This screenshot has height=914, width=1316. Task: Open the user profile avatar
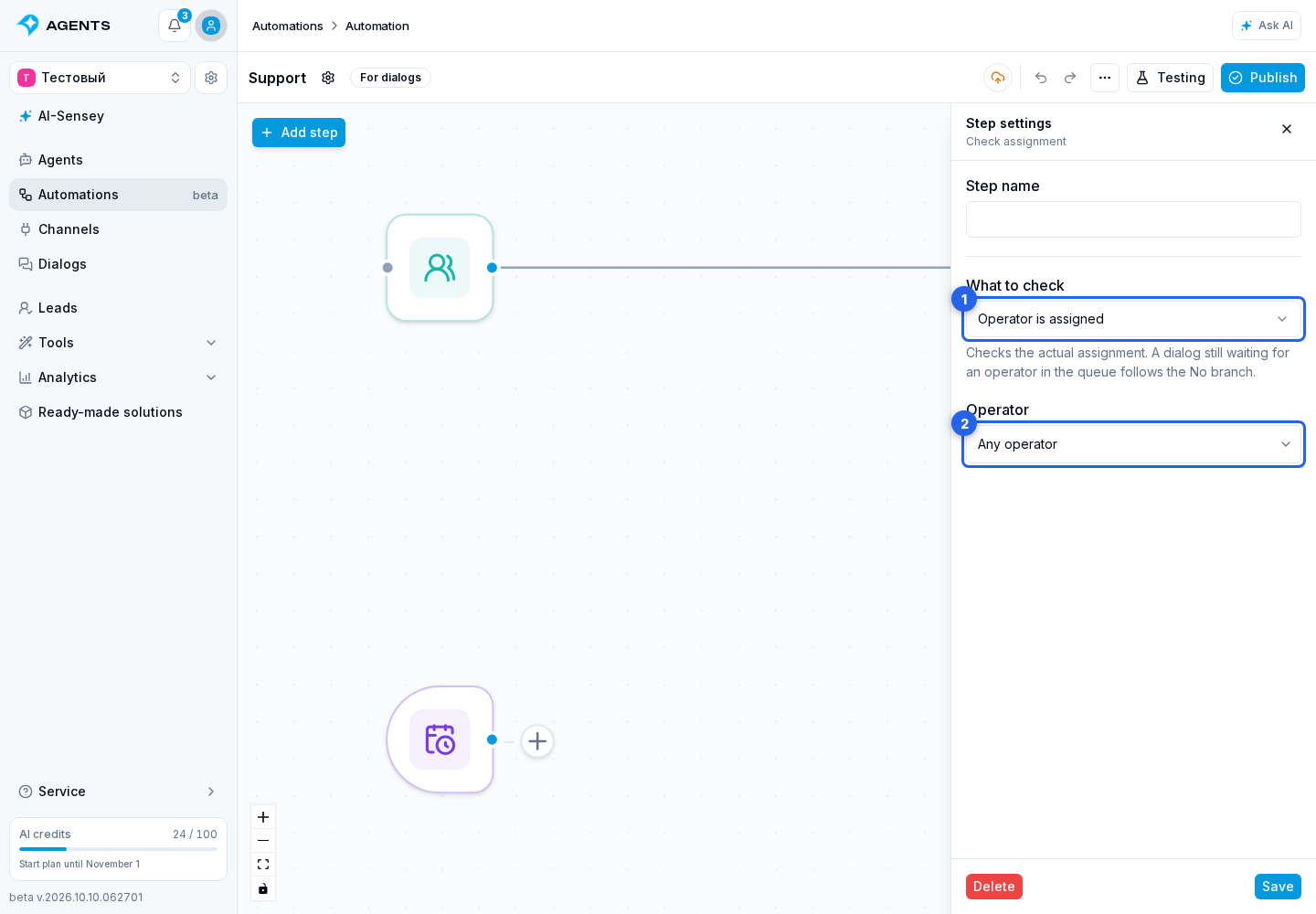point(211,26)
